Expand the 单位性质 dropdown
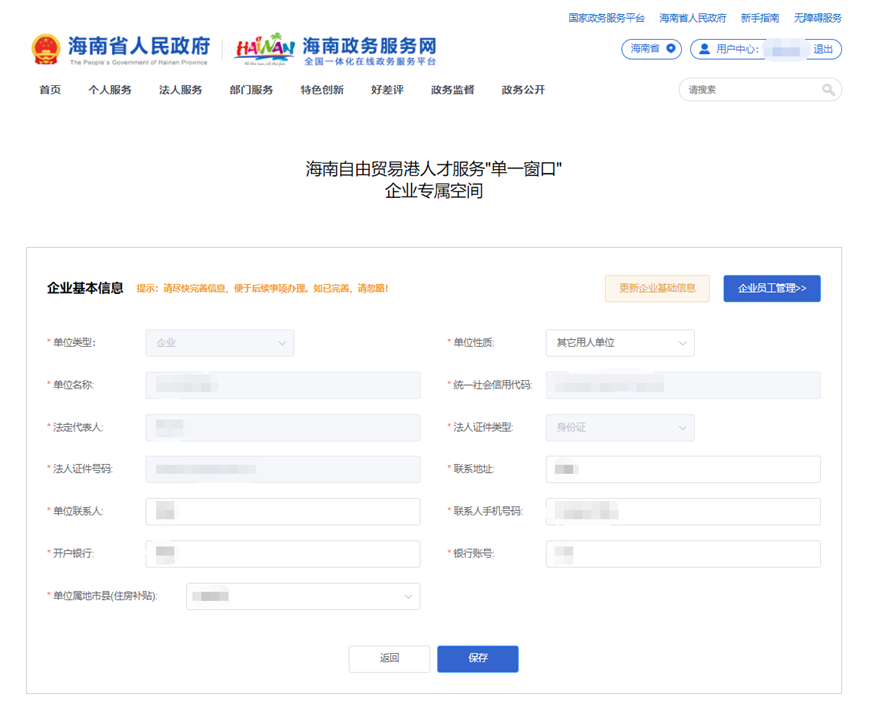 [x=620, y=343]
